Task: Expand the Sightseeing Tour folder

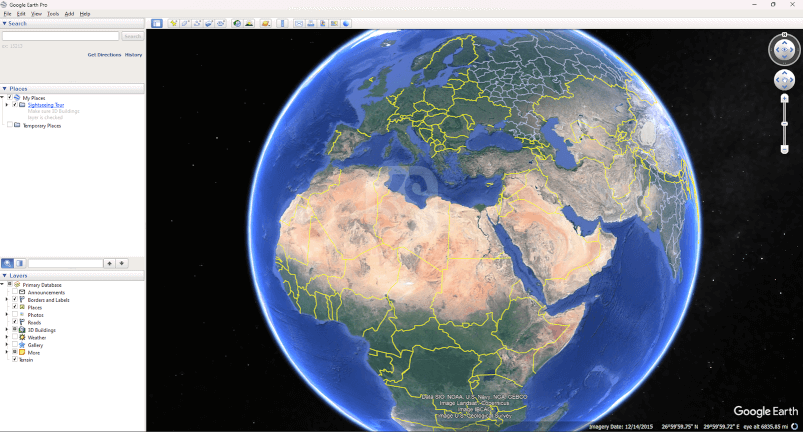Action: pos(7,104)
